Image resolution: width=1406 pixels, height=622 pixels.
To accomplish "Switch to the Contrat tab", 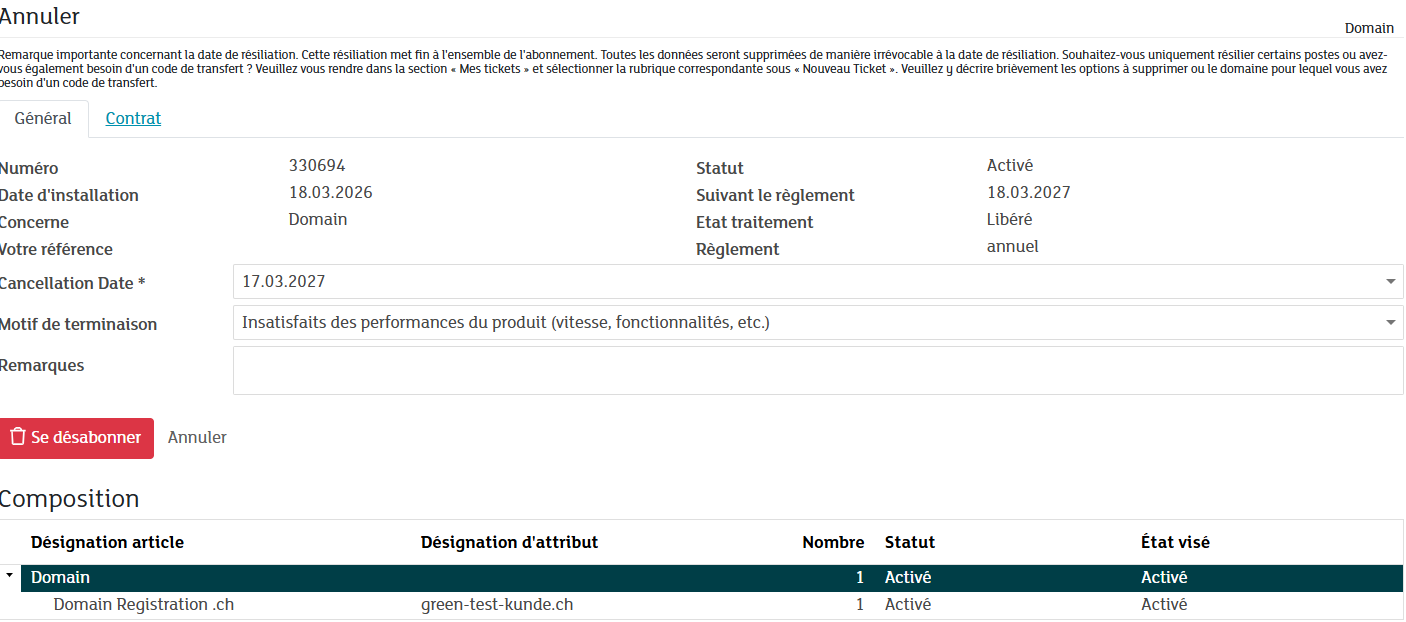I will (133, 118).
